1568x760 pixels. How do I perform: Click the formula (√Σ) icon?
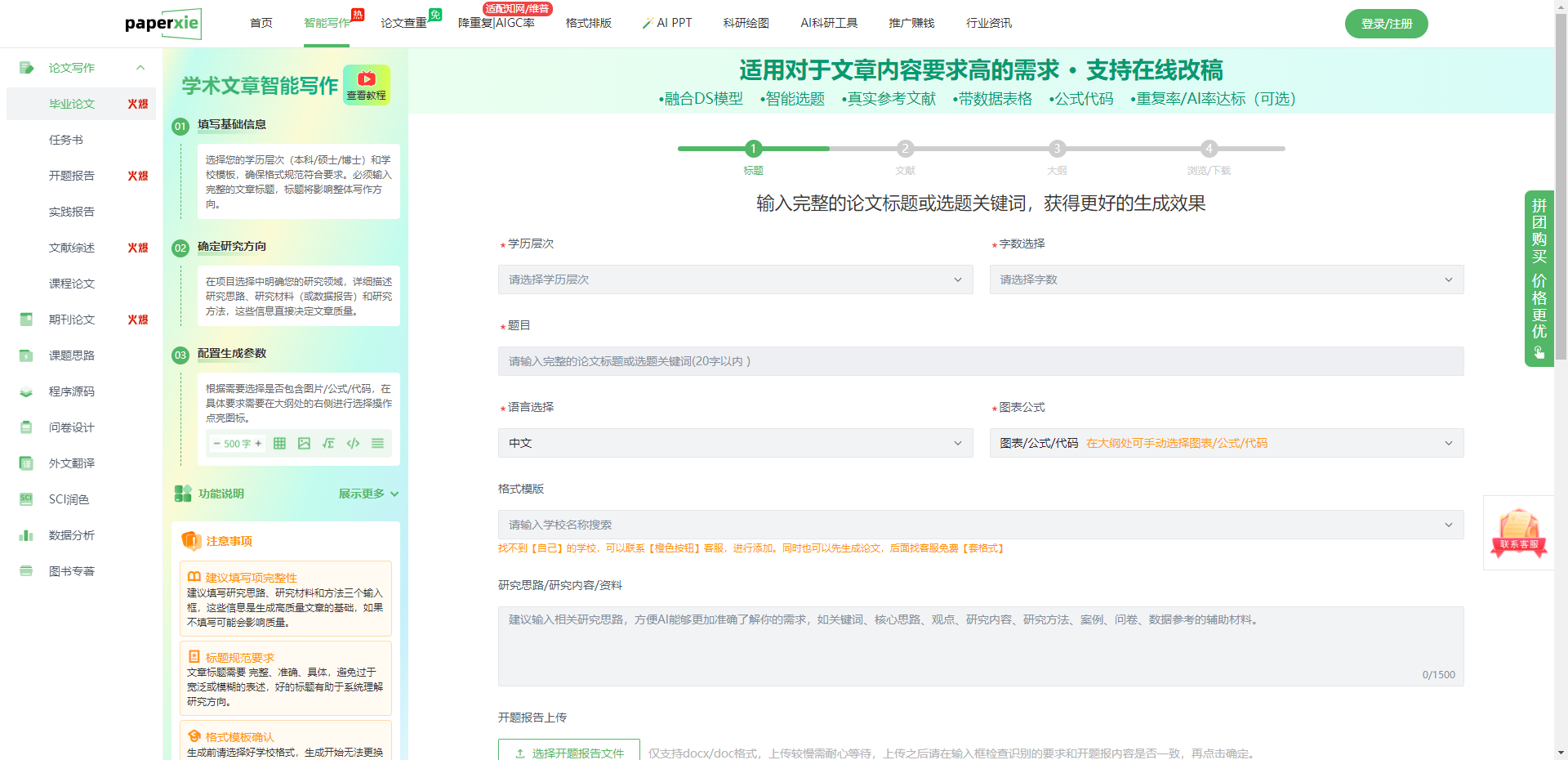pyautogui.click(x=328, y=444)
